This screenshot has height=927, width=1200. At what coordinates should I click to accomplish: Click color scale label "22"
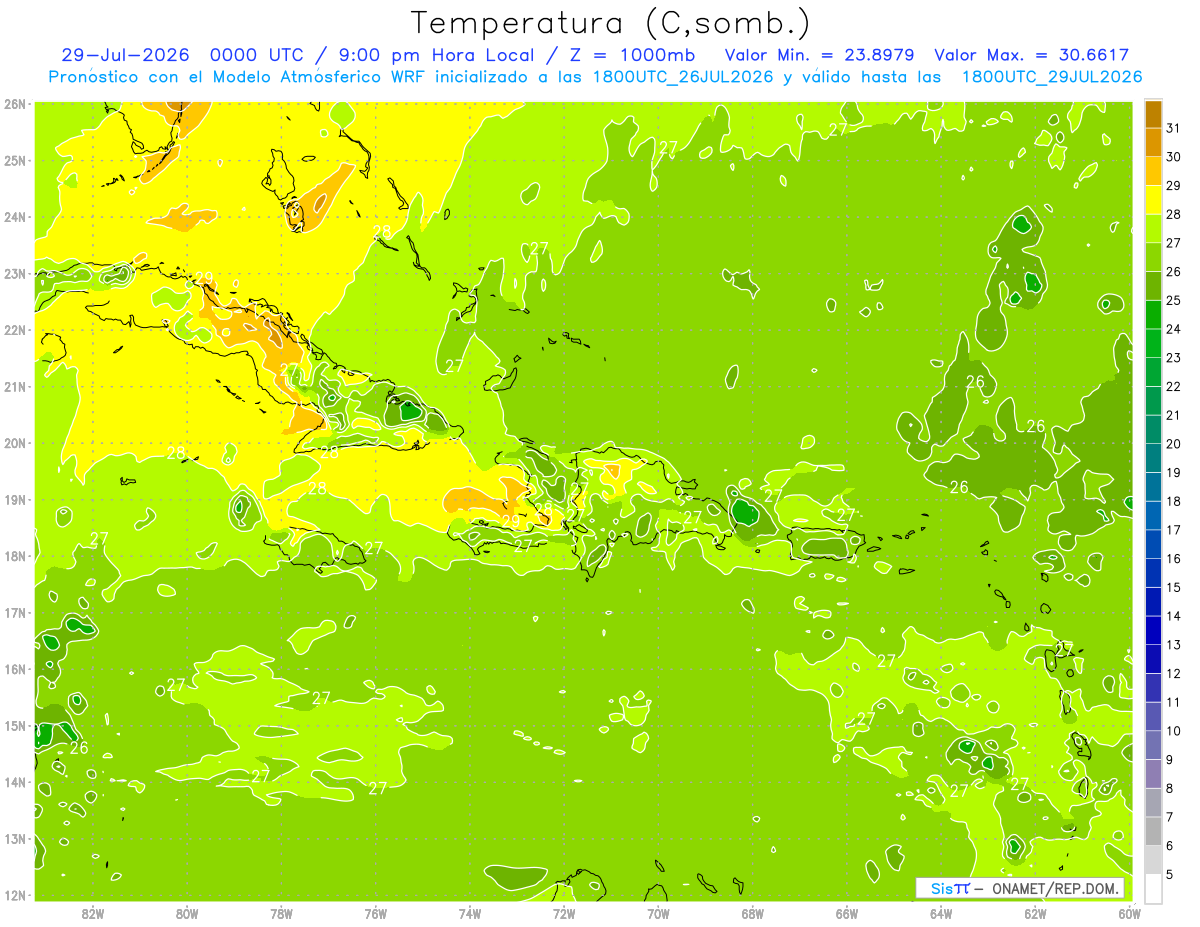coord(1173,386)
